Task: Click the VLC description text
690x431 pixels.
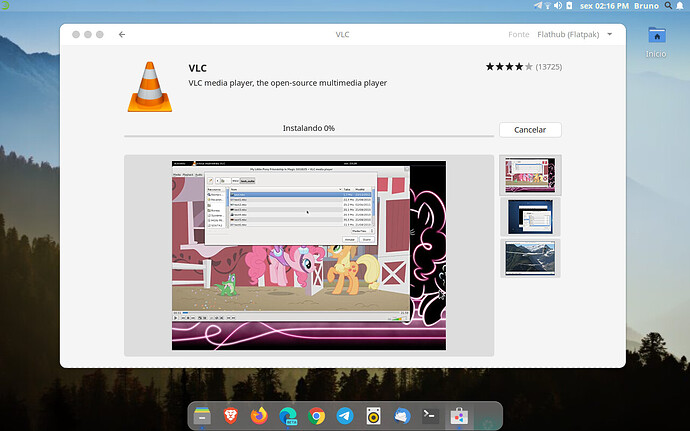Action: pos(288,83)
